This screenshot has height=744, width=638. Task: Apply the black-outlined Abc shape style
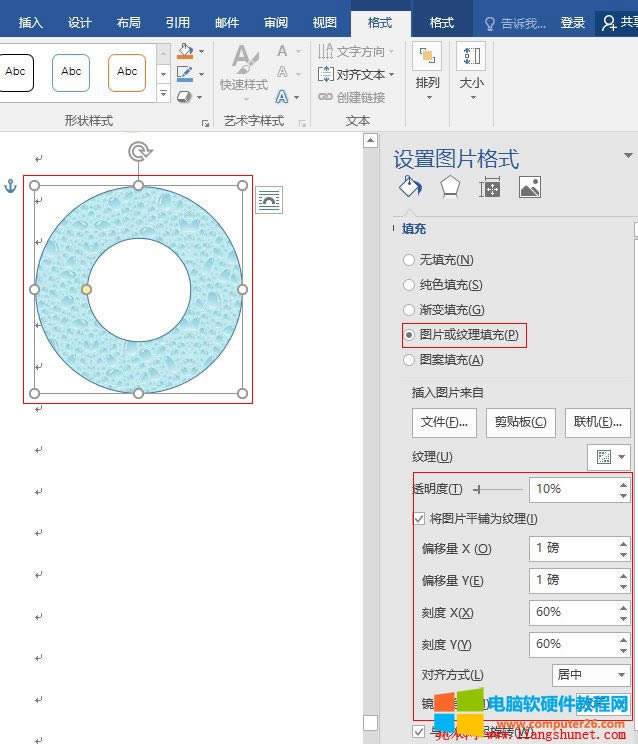[15, 73]
